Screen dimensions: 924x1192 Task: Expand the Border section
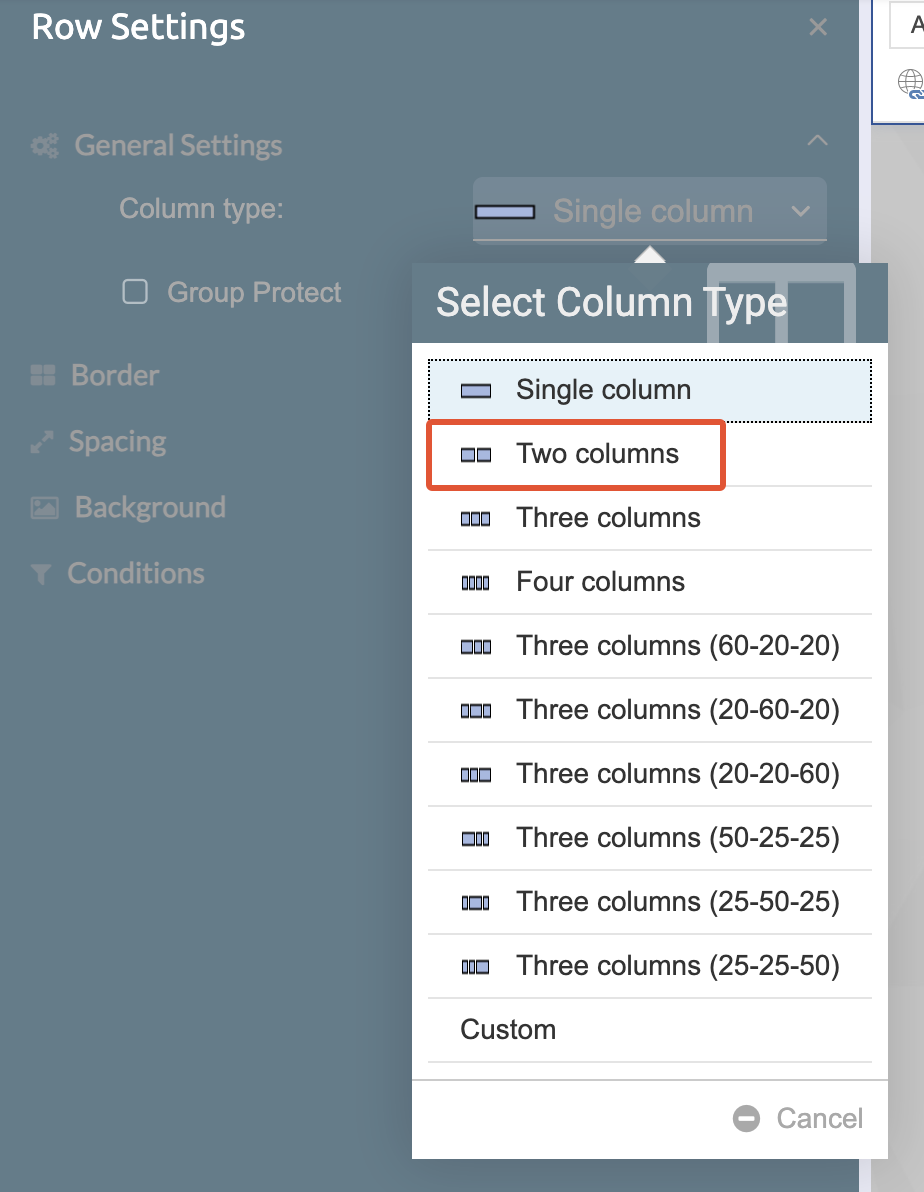pyautogui.click(x=114, y=376)
